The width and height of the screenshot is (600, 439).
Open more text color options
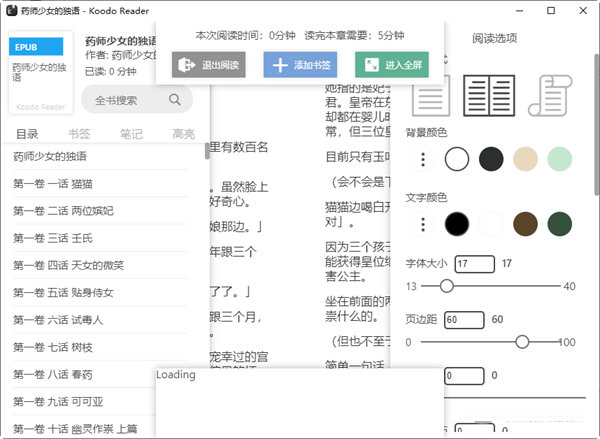[423, 224]
